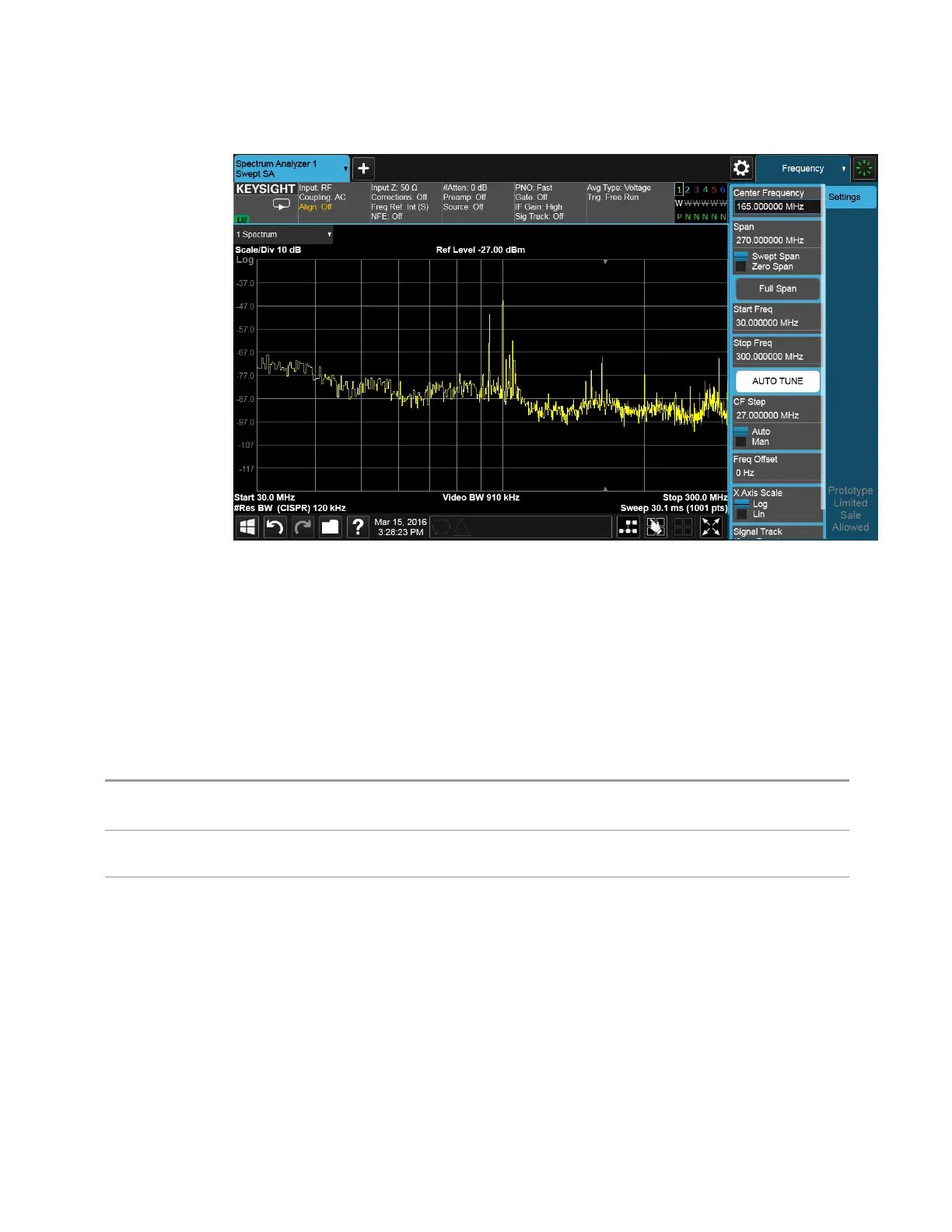This screenshot has width=952, height=1232.
Task: Edit the Span 270.000000 MHz value
Action: (777, 240)
